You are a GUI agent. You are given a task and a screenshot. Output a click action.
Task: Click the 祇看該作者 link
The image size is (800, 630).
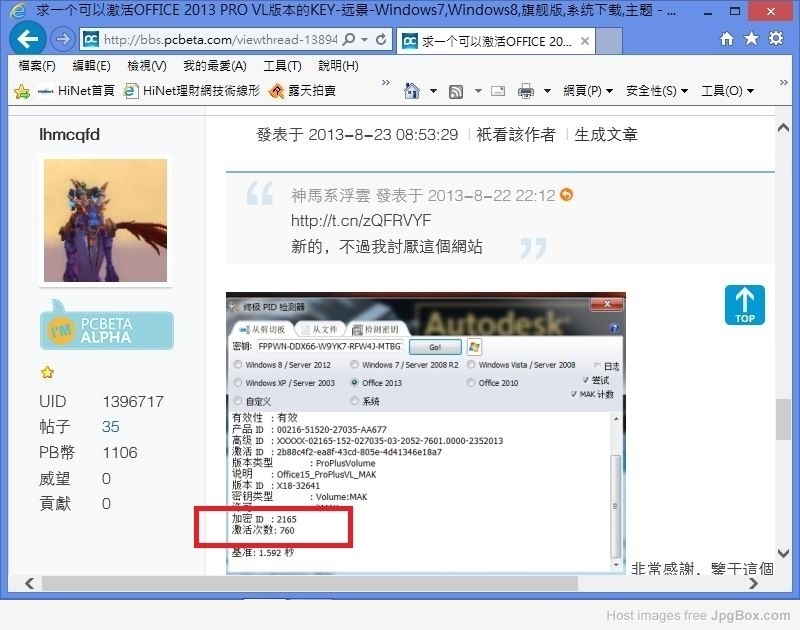point(516,135)
